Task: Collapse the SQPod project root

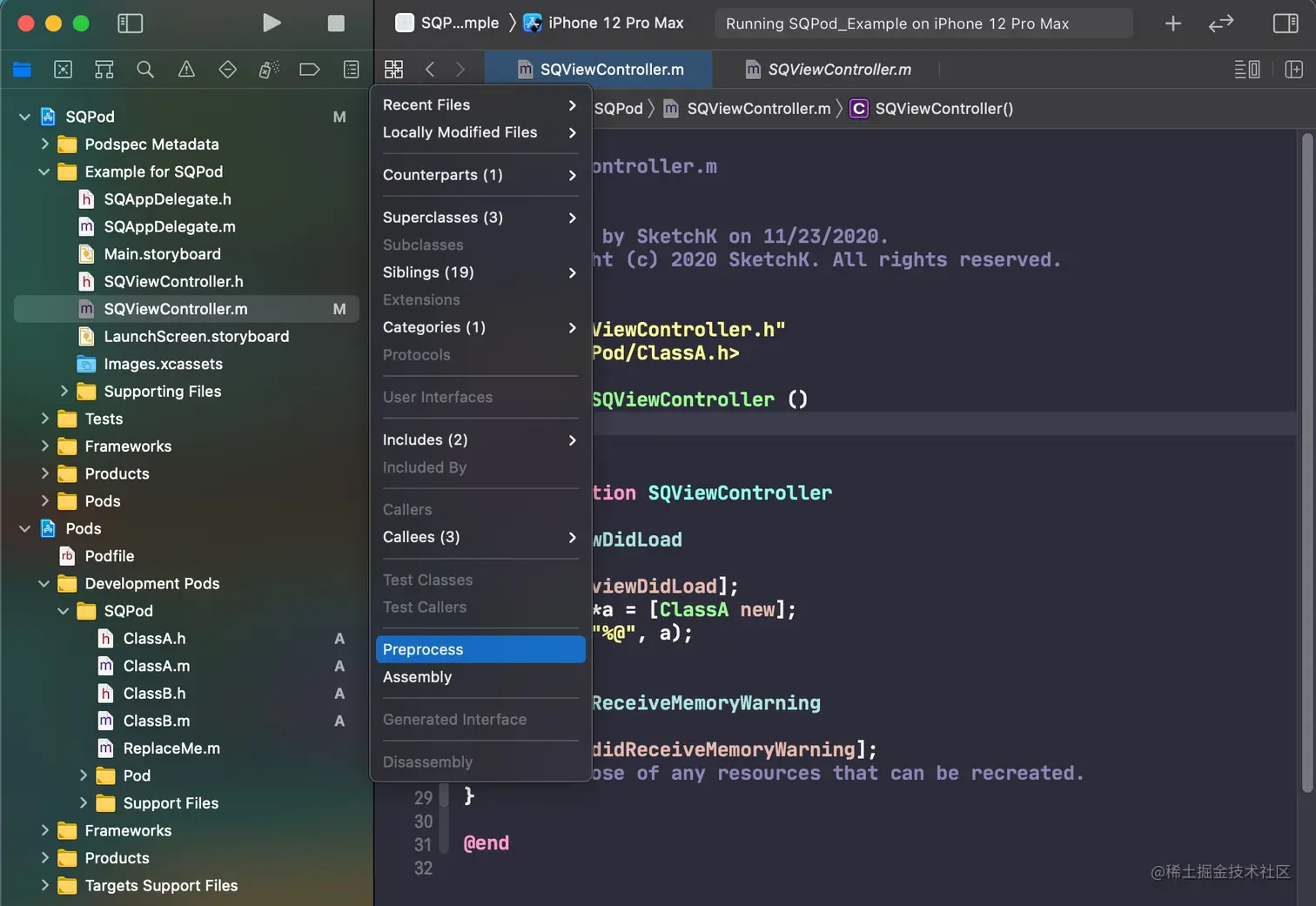Action: 24,117
